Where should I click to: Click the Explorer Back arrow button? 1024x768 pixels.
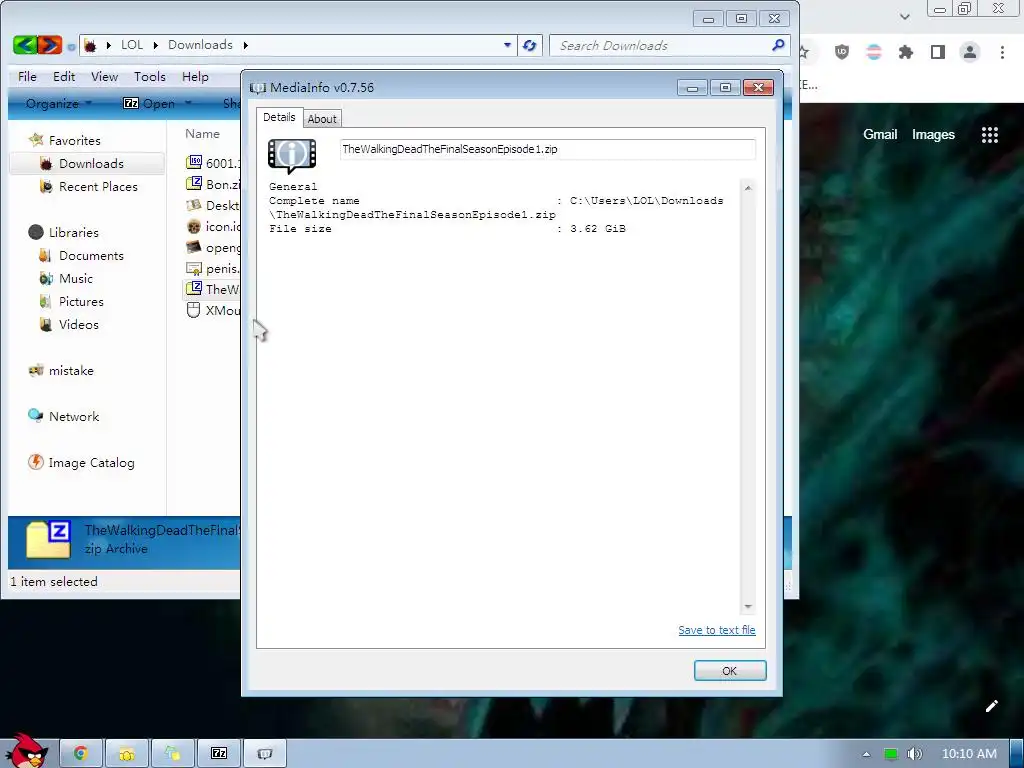(25, 45)
